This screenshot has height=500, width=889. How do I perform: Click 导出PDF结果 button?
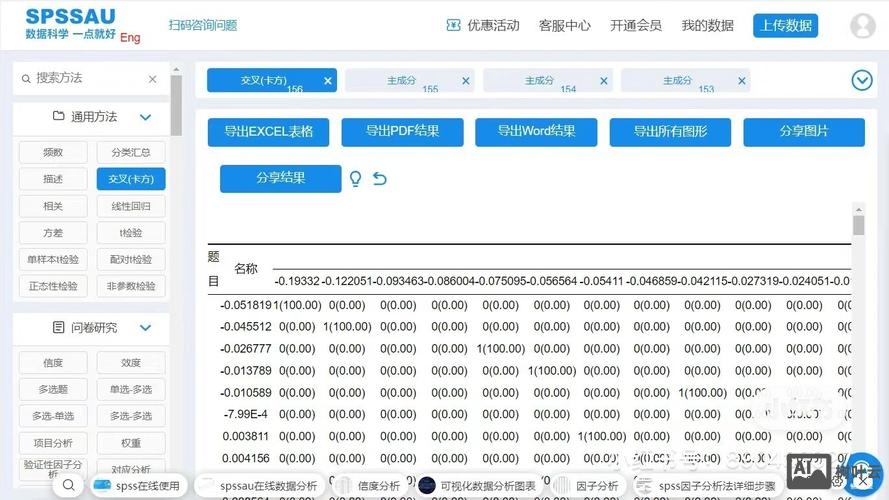click(402, 132)
